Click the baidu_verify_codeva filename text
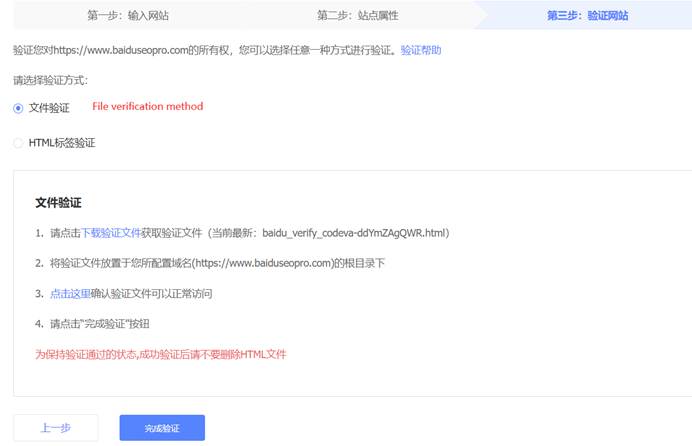Screen dimensions: 692x446 click(x=355, y=233)
